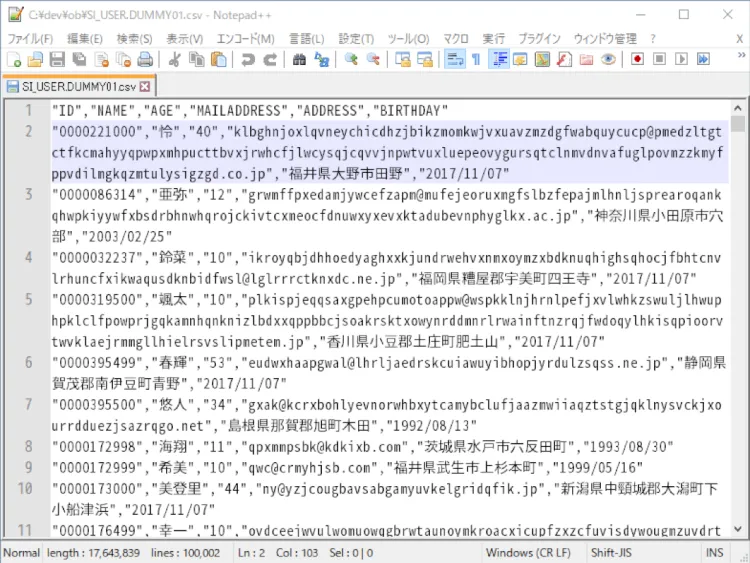Cut selection with the scissors icon

click(x=175, y=59)
